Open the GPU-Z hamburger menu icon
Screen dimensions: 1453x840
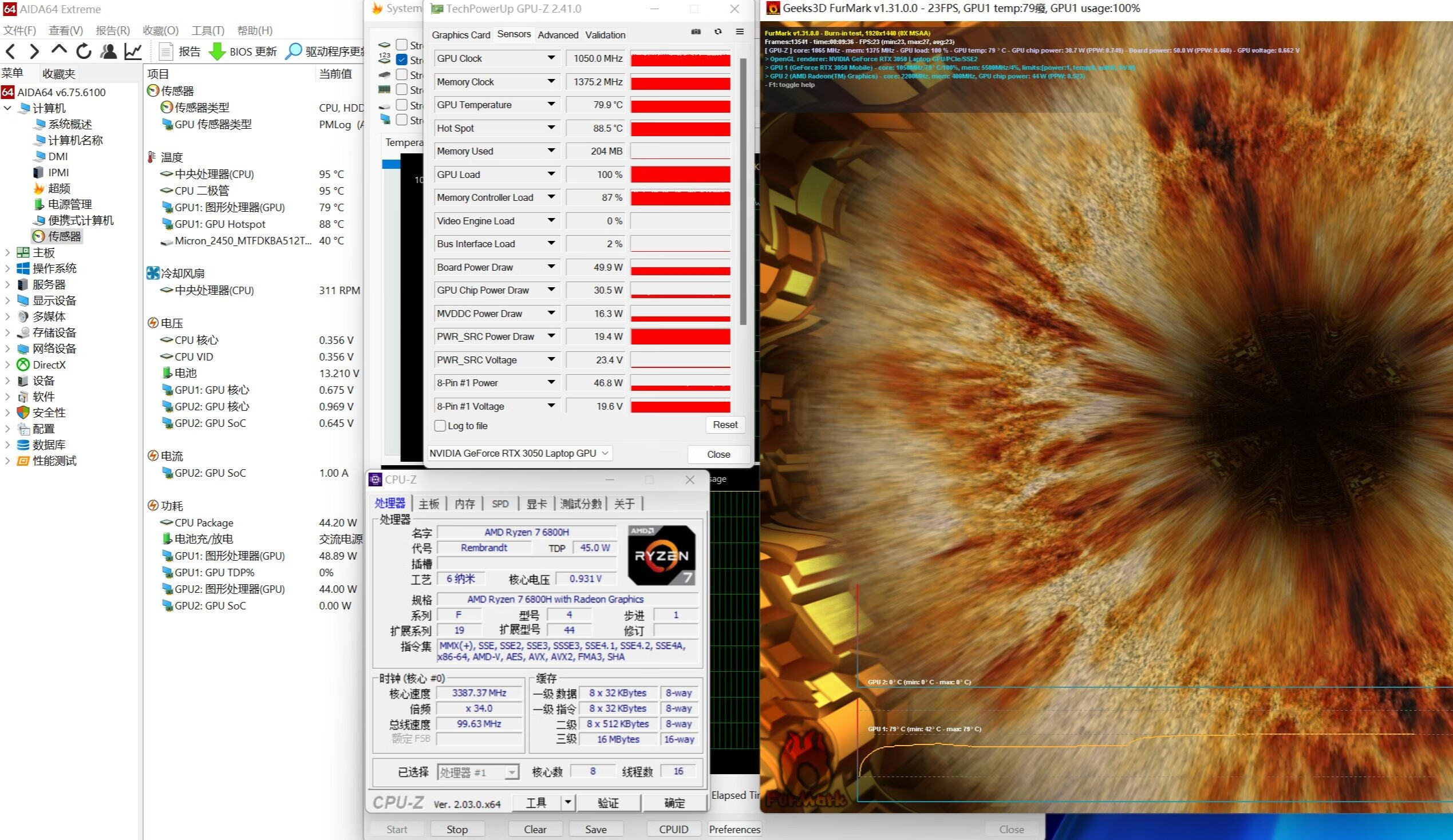tap(740, 32)
